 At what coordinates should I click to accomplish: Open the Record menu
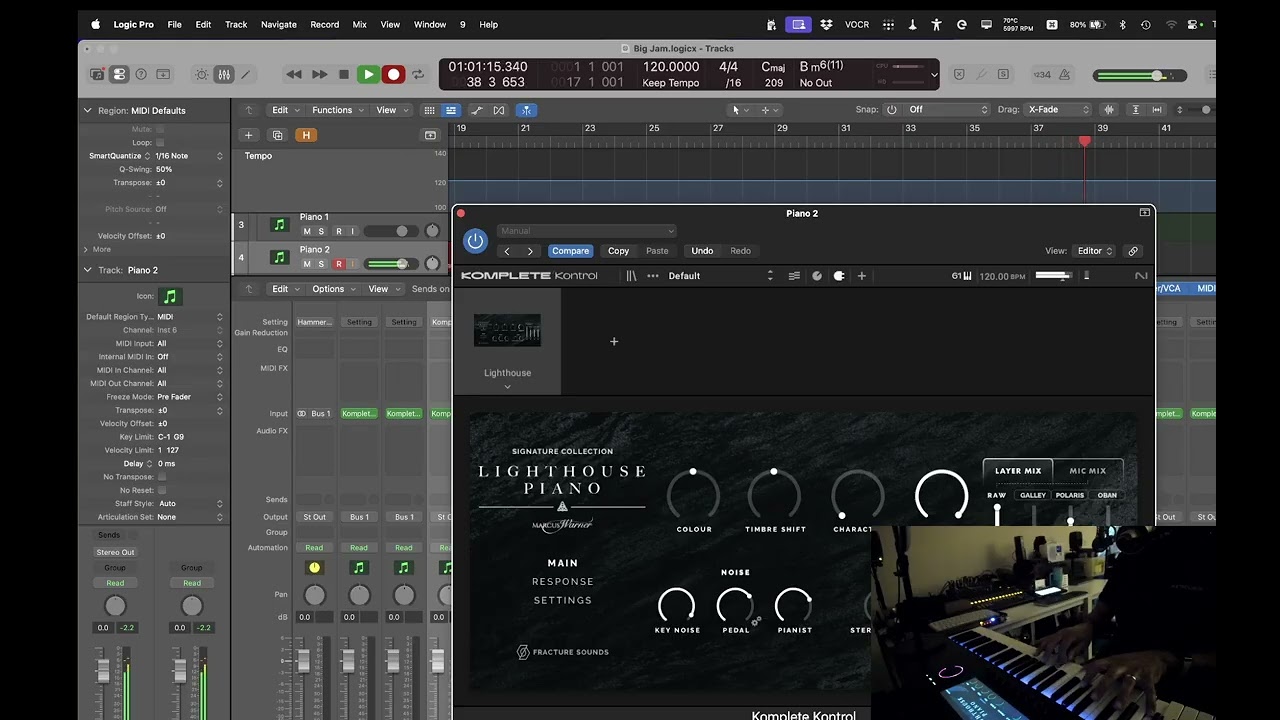tap(324, 24)
